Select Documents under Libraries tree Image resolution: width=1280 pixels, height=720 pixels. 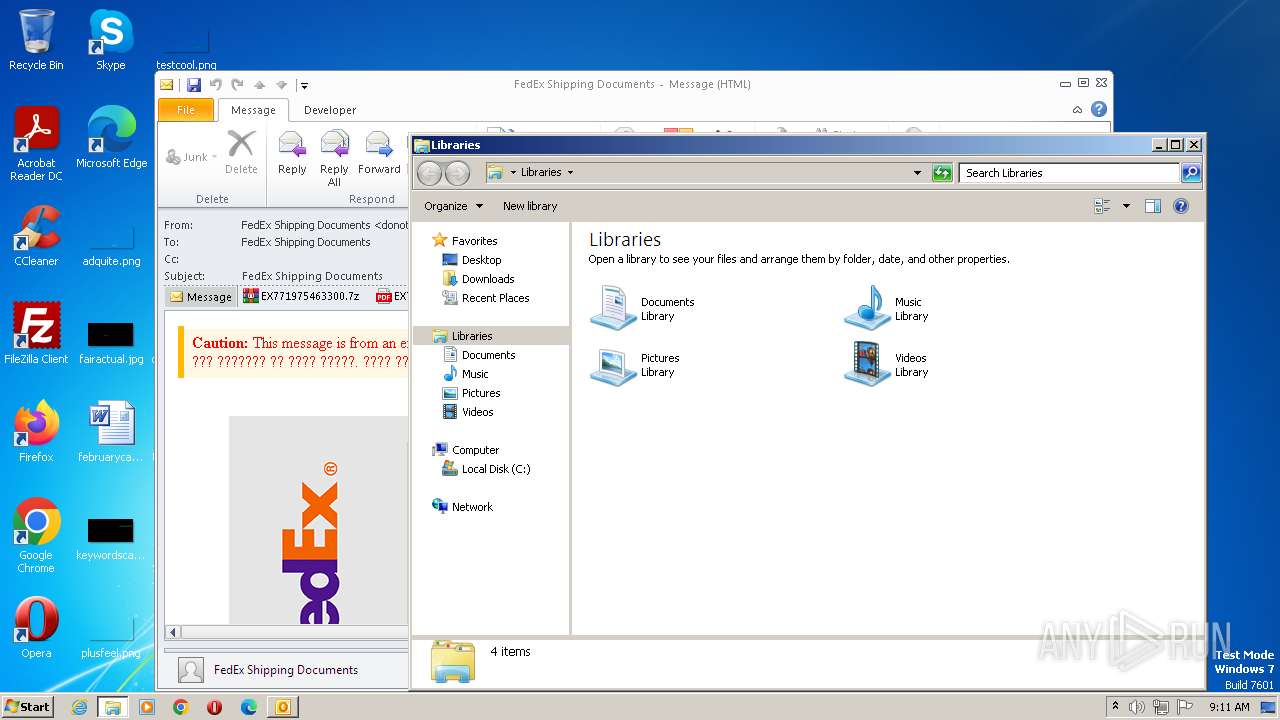coord(478,355)
